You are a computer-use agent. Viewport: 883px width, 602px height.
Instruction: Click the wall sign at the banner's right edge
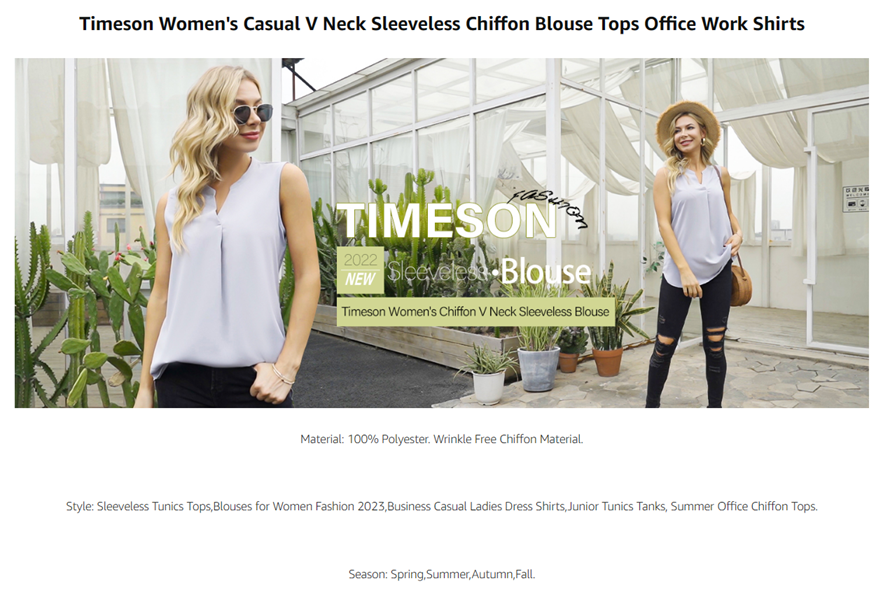(x=855, y=199)
